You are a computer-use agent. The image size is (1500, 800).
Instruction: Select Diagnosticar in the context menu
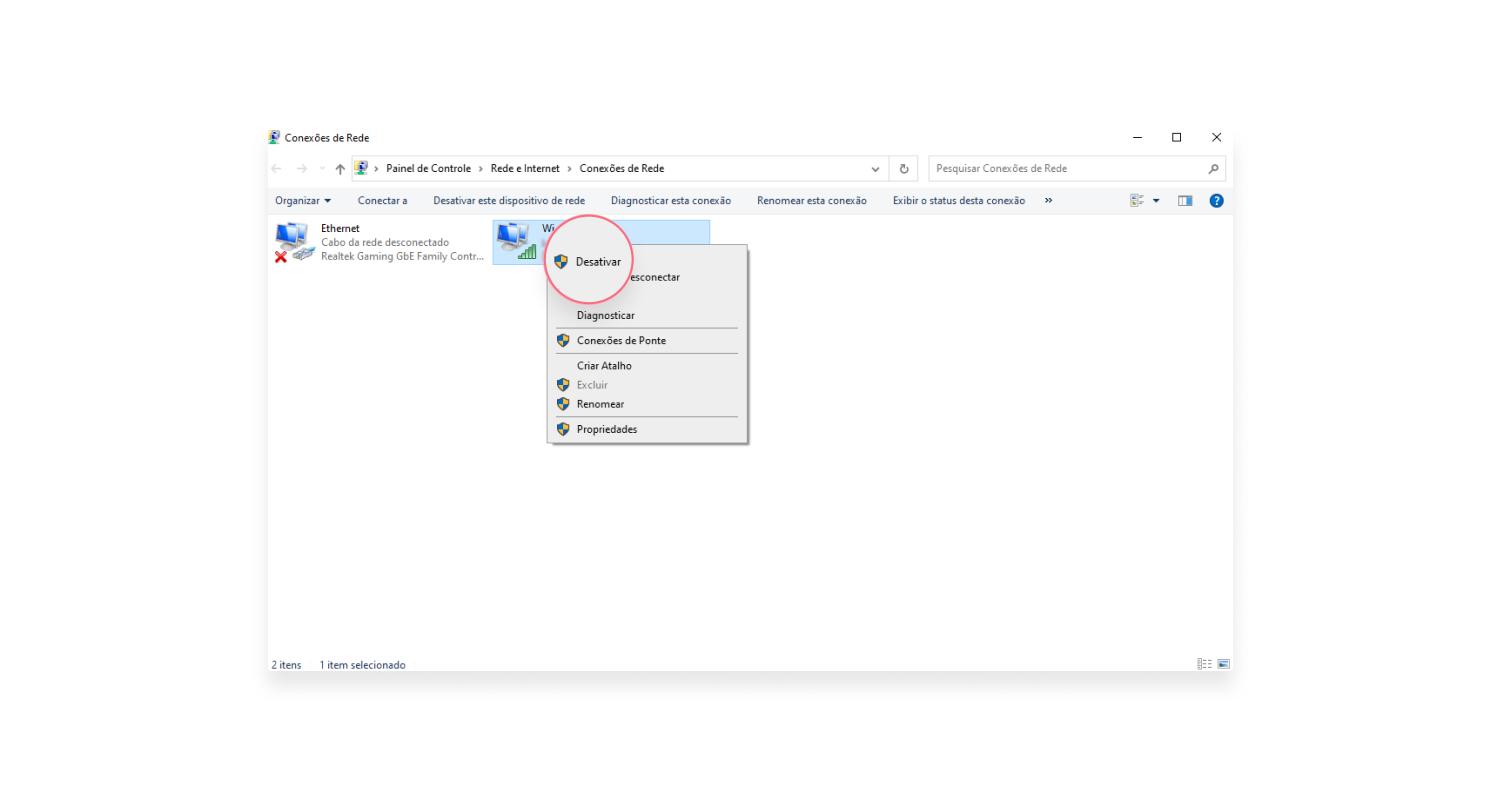(x=605, y=315)
